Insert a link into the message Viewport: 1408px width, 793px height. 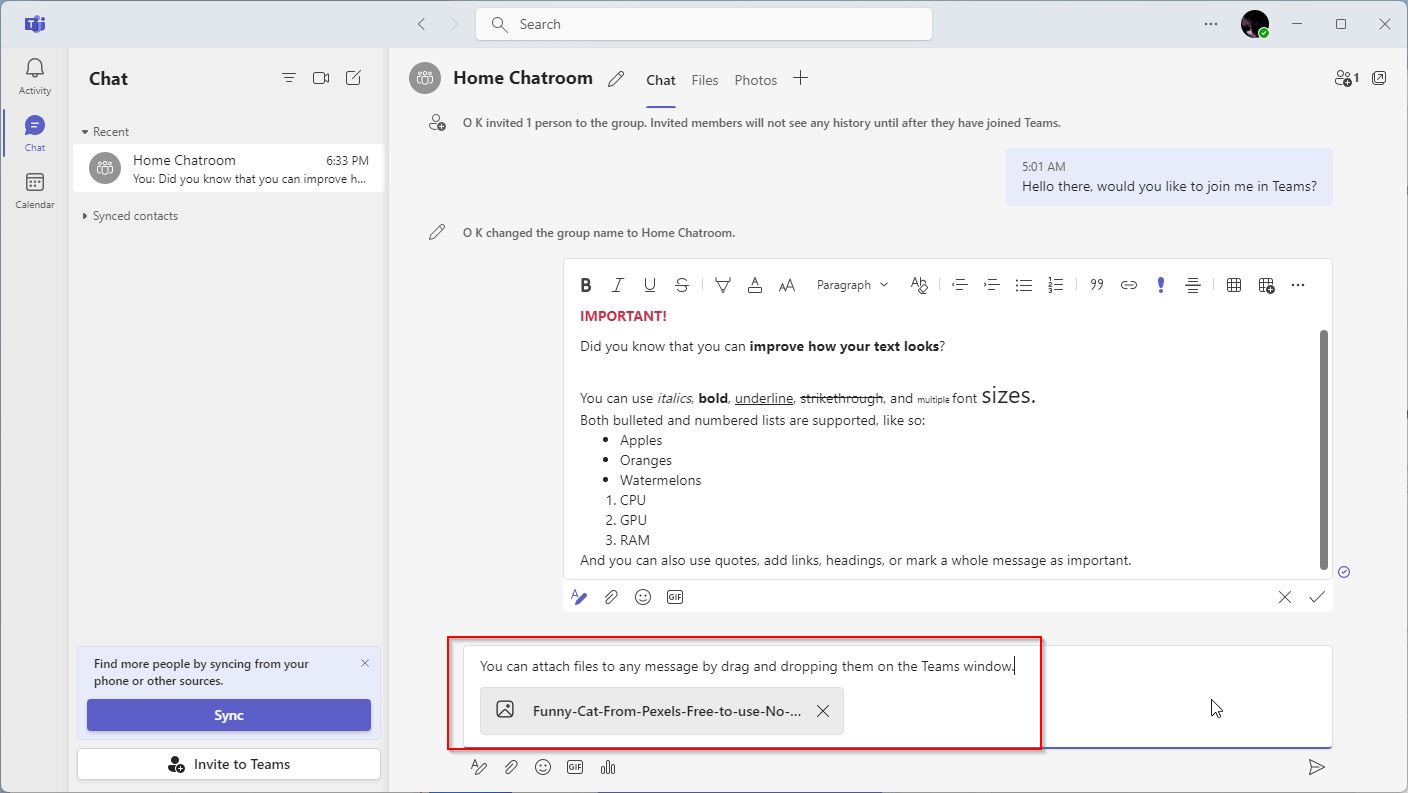click(1129, 285)
